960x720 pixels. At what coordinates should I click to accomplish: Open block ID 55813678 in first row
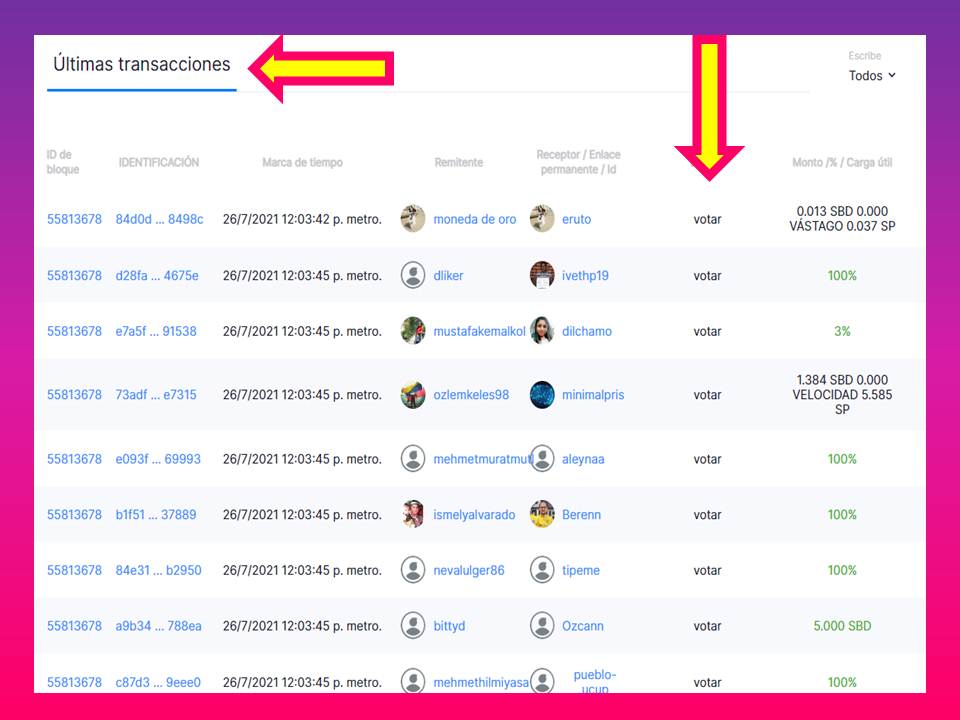coord(74,219)
